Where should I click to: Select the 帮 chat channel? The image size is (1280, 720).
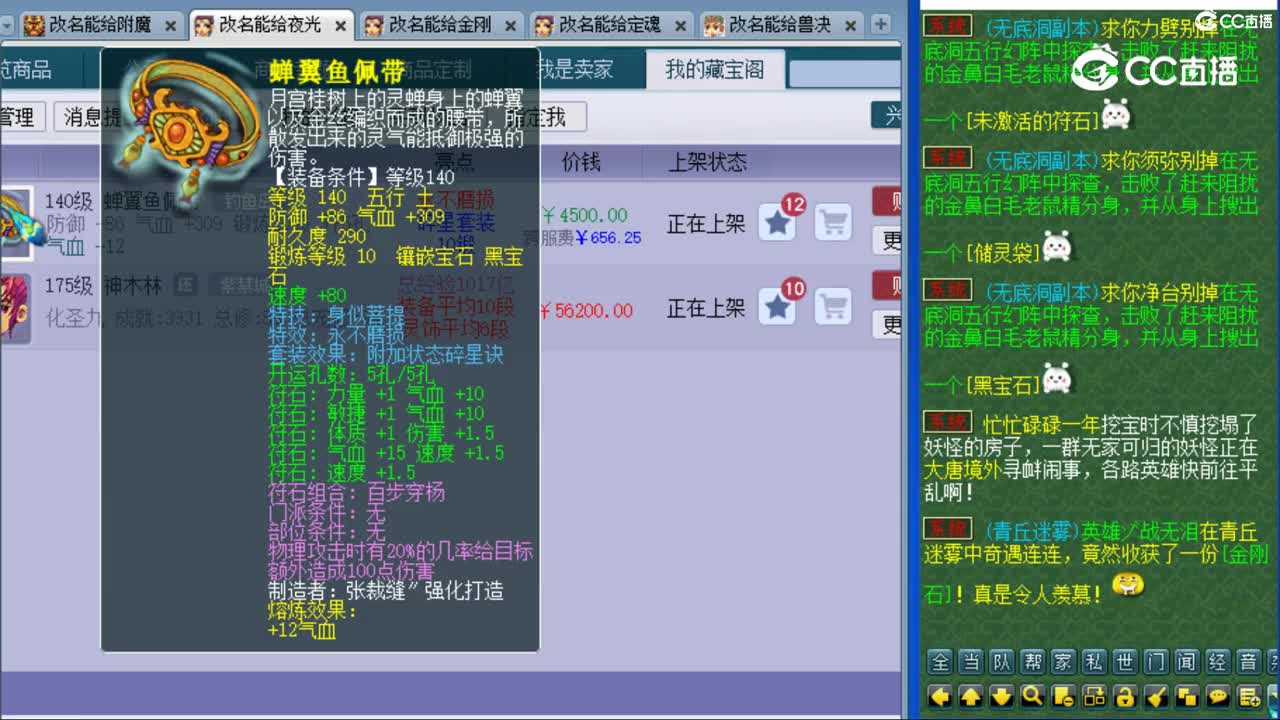pos(1032,661)
